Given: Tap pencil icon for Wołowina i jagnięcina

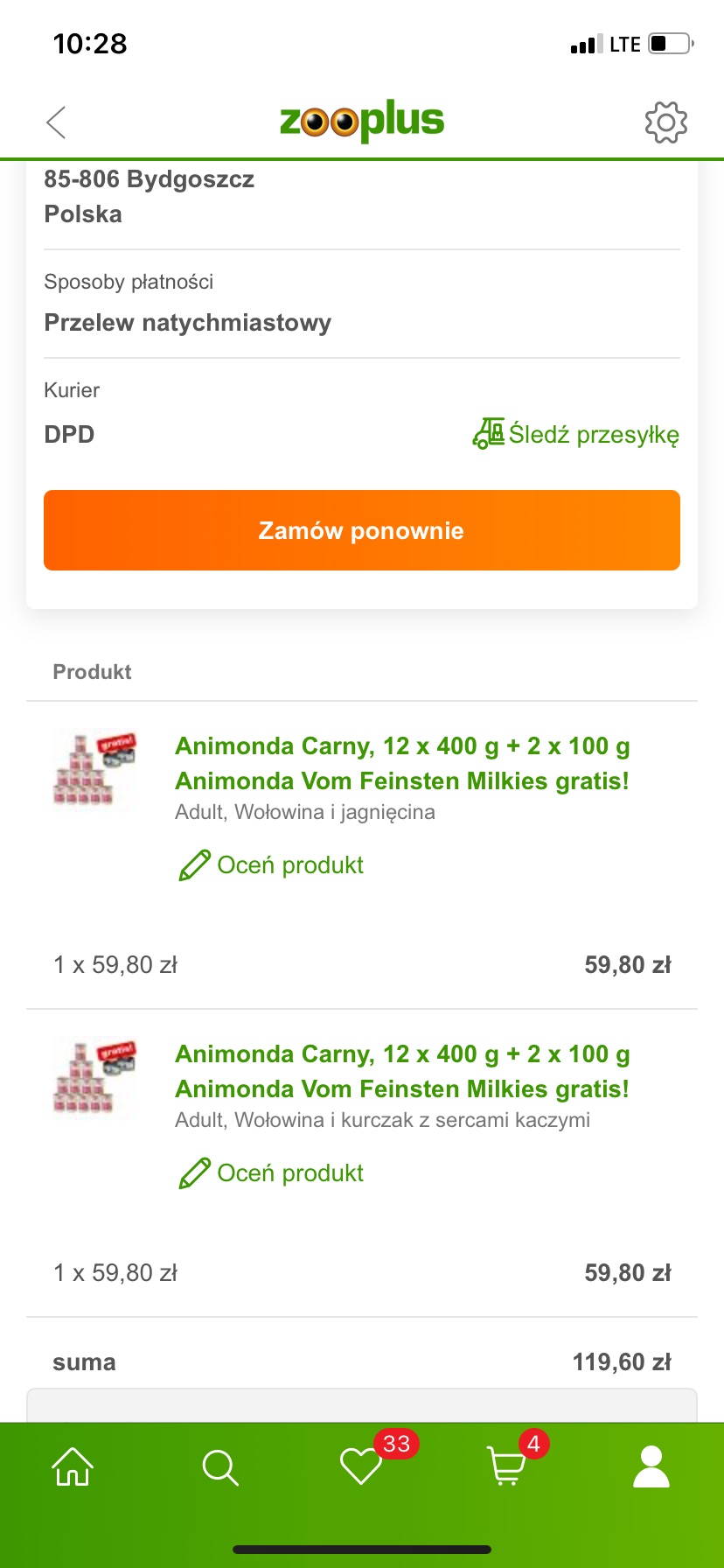Looking at the screenshot, I should (194, 864).
